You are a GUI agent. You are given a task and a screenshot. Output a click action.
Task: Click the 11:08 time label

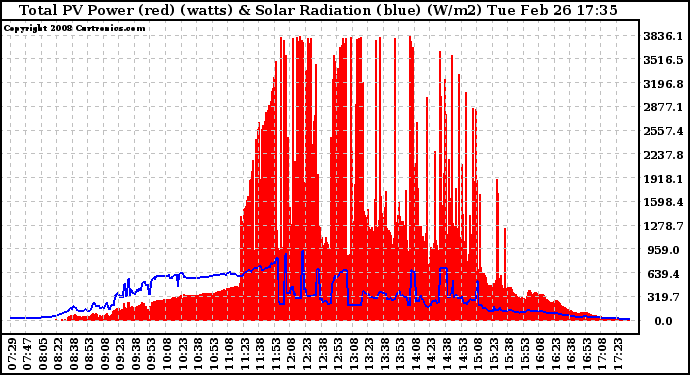click(x=229, y=354)
